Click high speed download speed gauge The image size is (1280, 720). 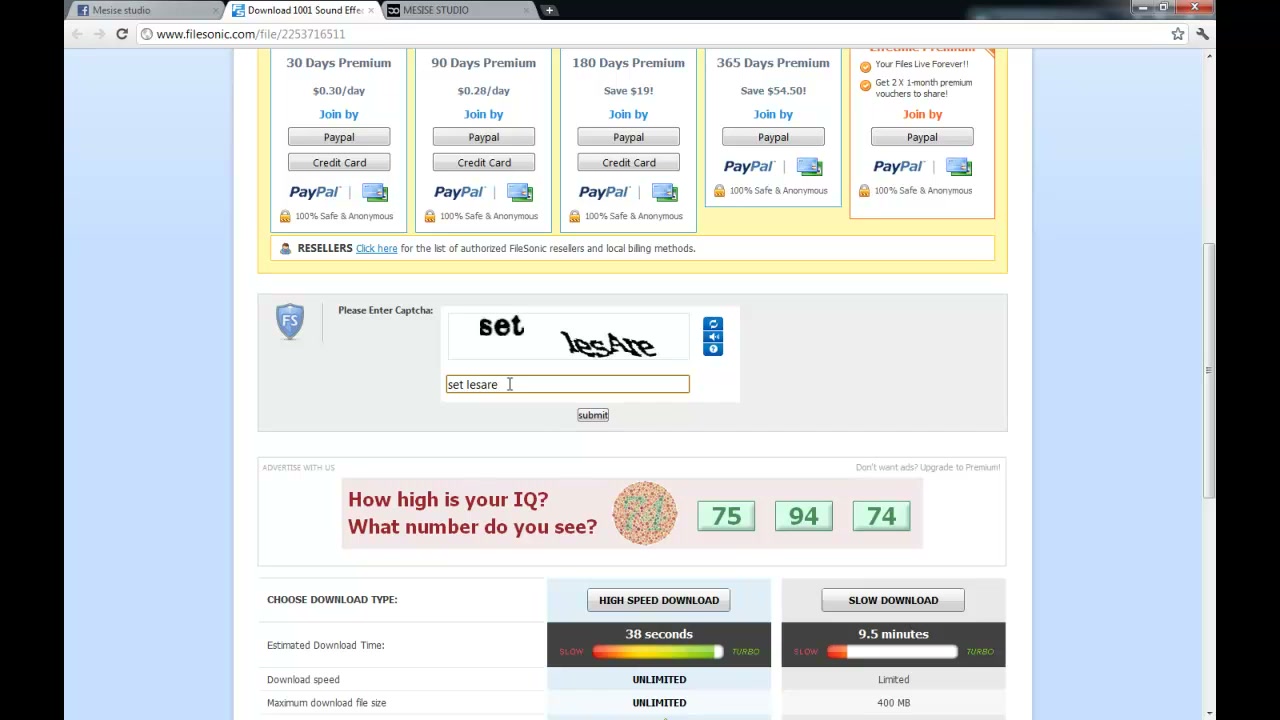point(658,652)
